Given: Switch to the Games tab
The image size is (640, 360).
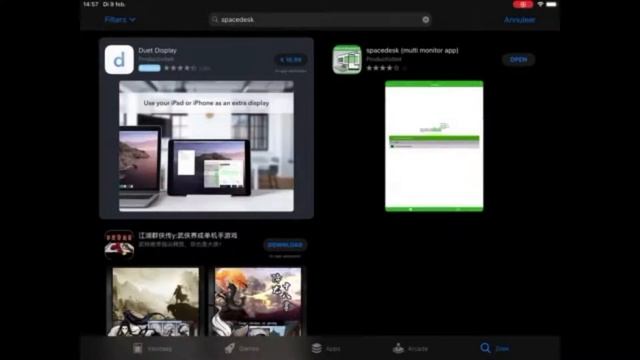Looking at the screenshot, I should (x=242, y=348).
